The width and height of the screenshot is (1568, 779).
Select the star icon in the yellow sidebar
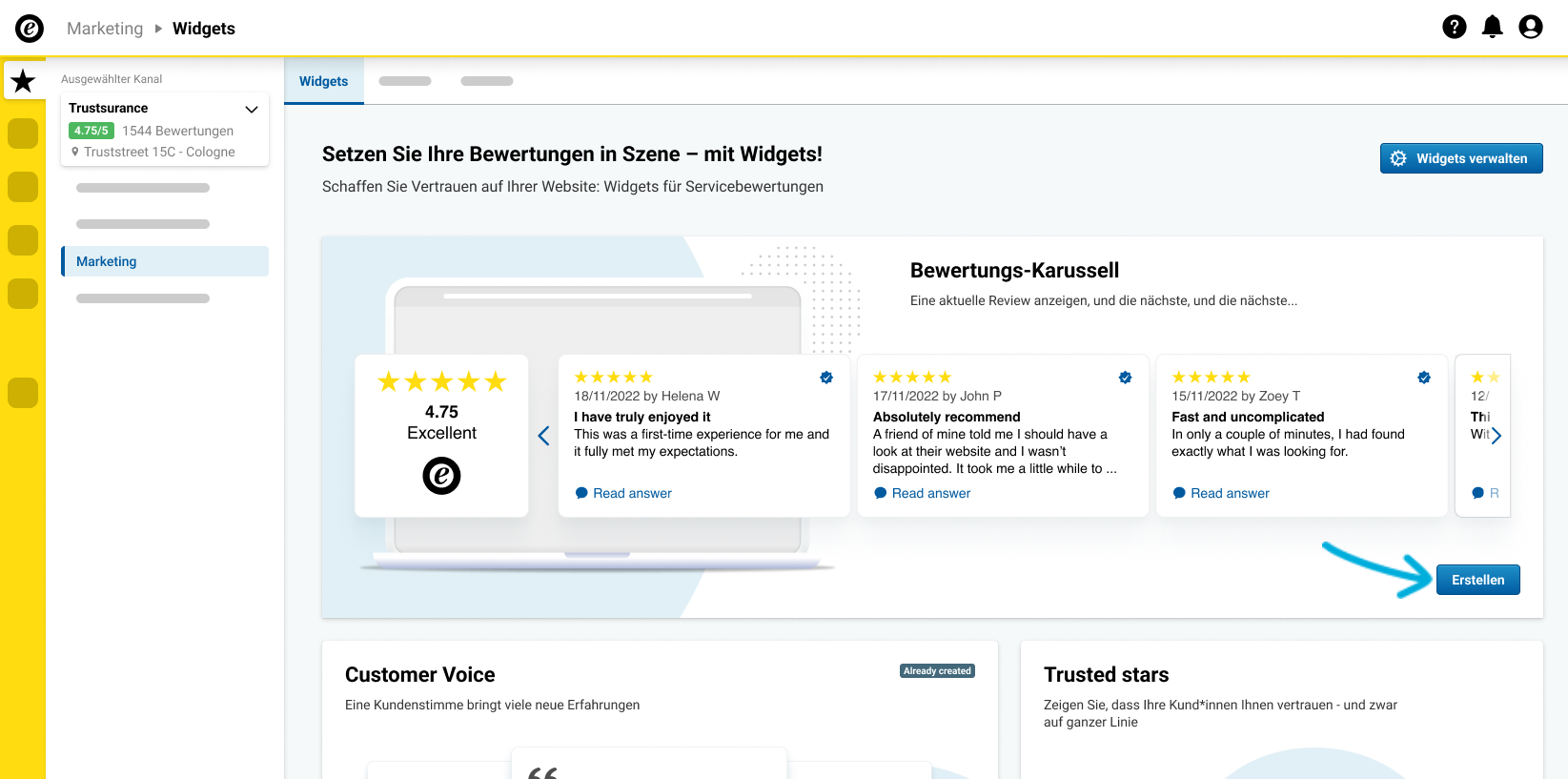23,81
